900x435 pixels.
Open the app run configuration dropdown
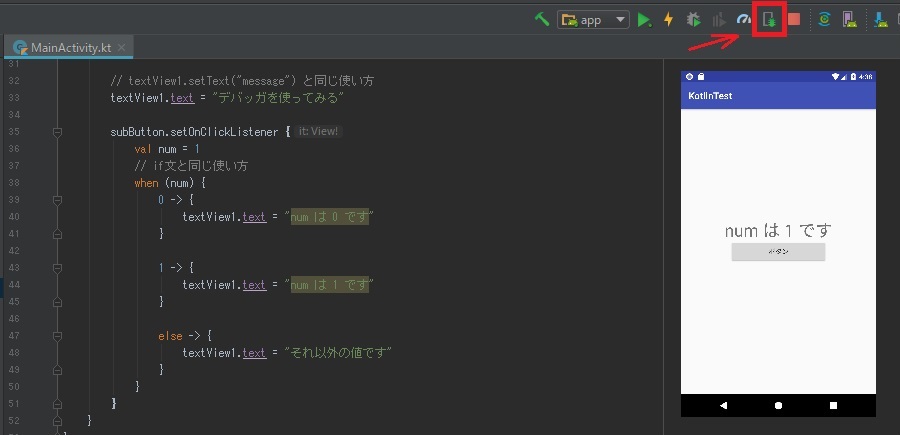[x=593, y=20]
